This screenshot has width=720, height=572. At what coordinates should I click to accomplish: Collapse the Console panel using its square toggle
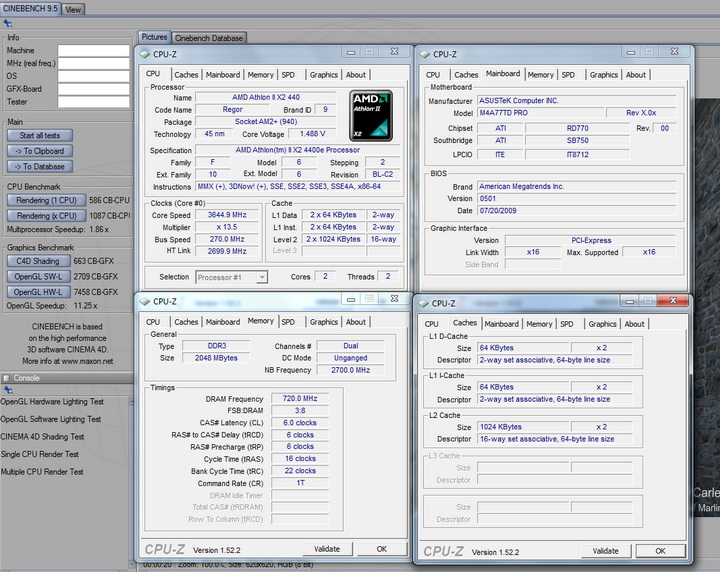[6, 378]
